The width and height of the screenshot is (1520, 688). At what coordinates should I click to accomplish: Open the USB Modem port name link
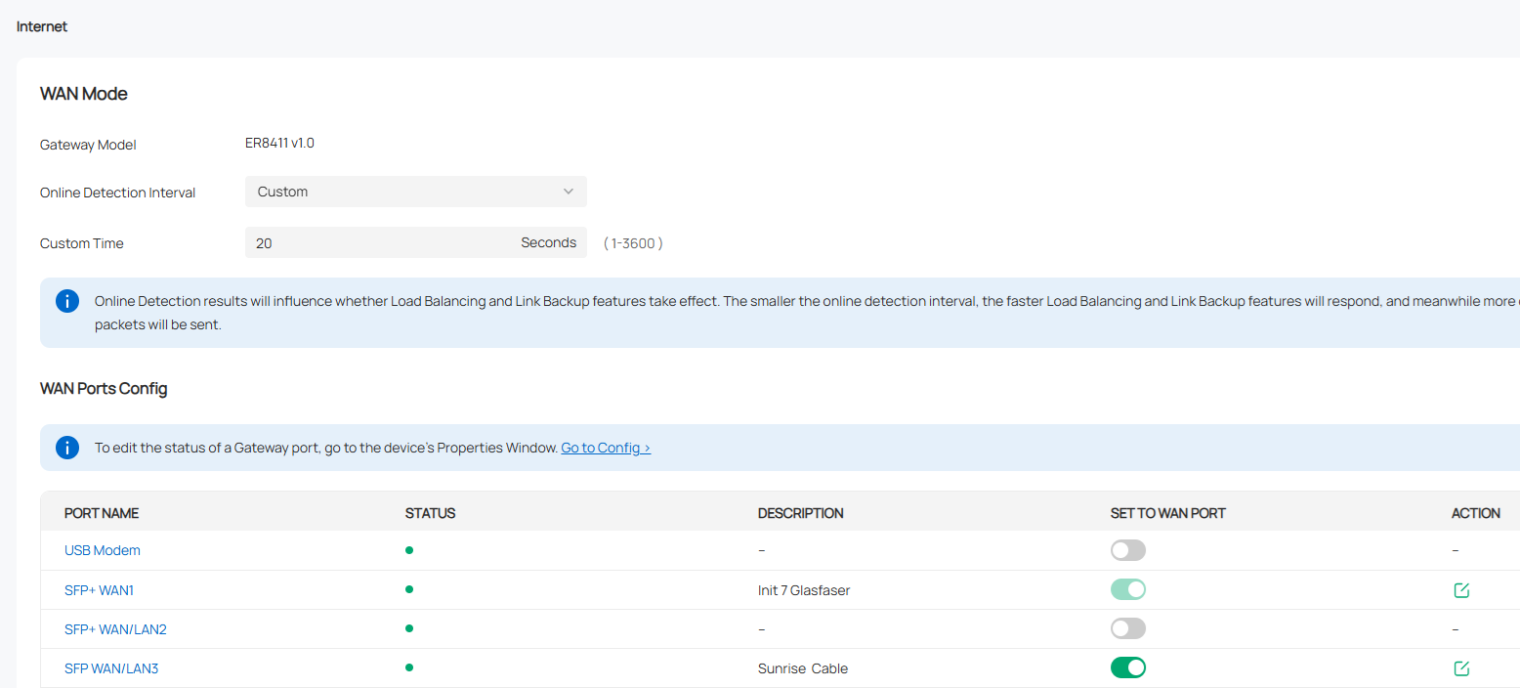pyautogui.click(x=102, y=550)
